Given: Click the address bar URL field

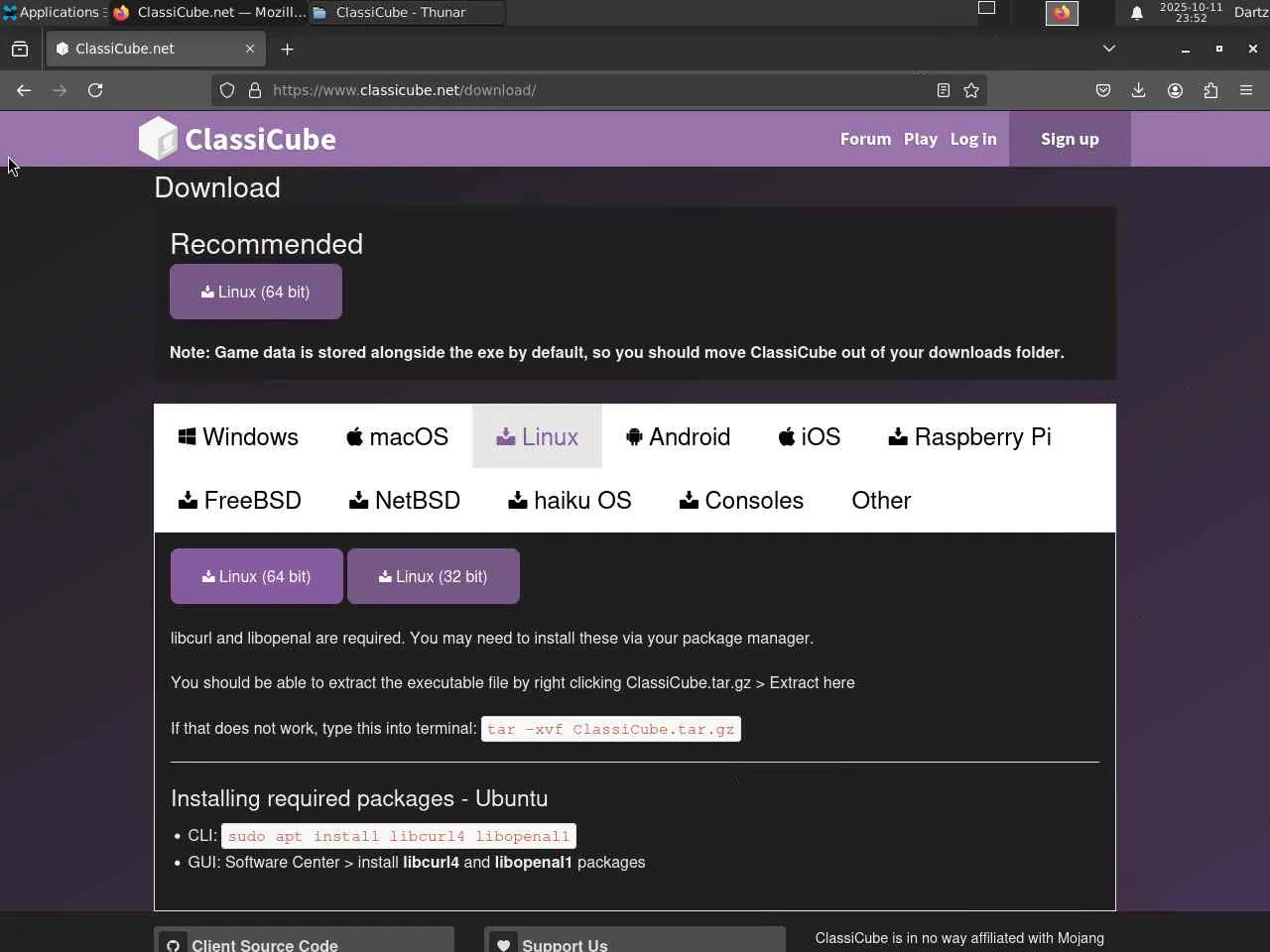Looking at the screenshot, I should (x=595, y=90).
